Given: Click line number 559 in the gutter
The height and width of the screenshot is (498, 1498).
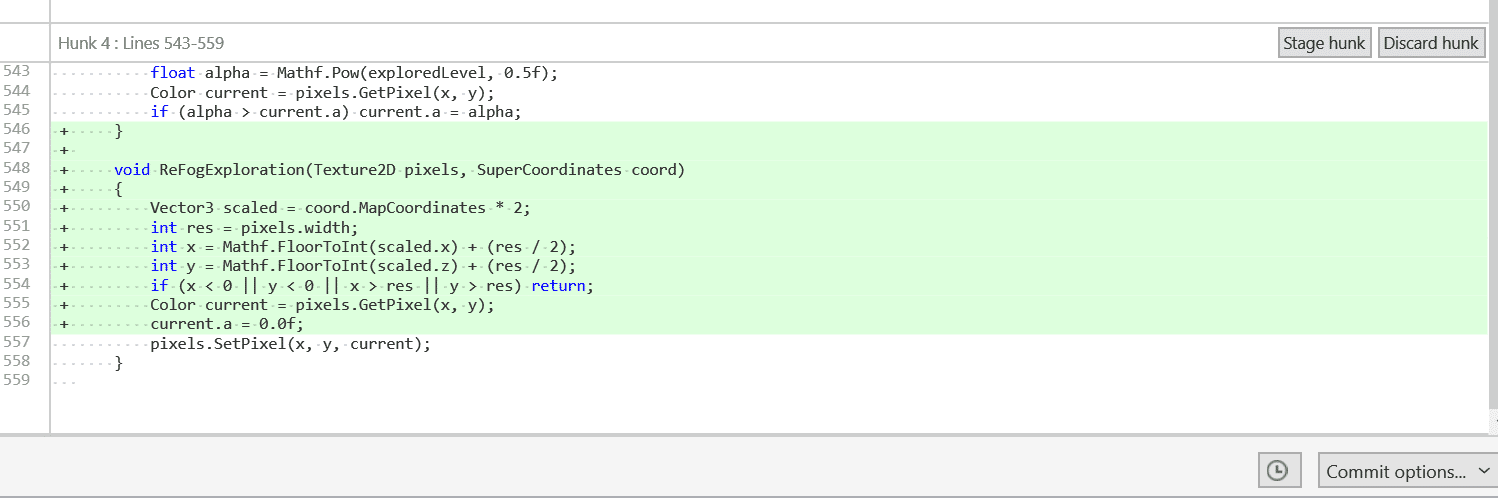Looking at the screenshot, I should [17, 380].
